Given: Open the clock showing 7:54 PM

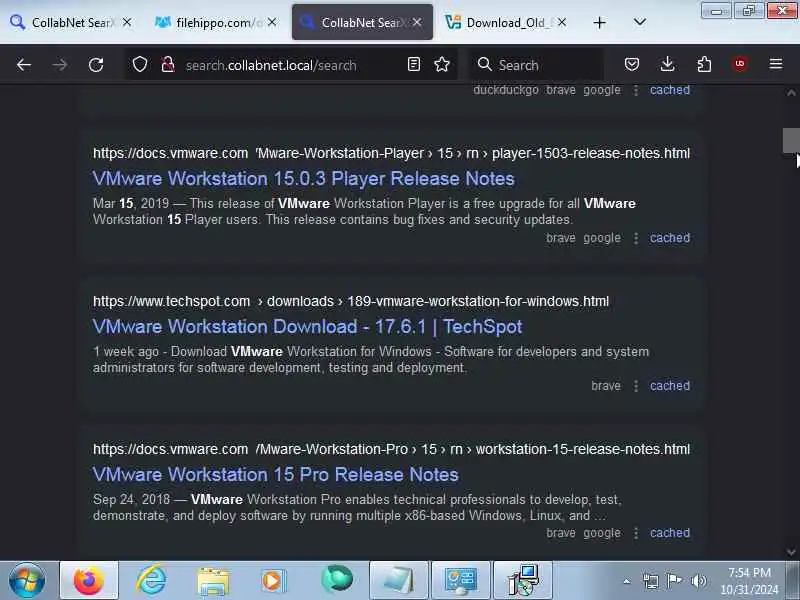Looking at the screenshot, I should tap(749, 581).
